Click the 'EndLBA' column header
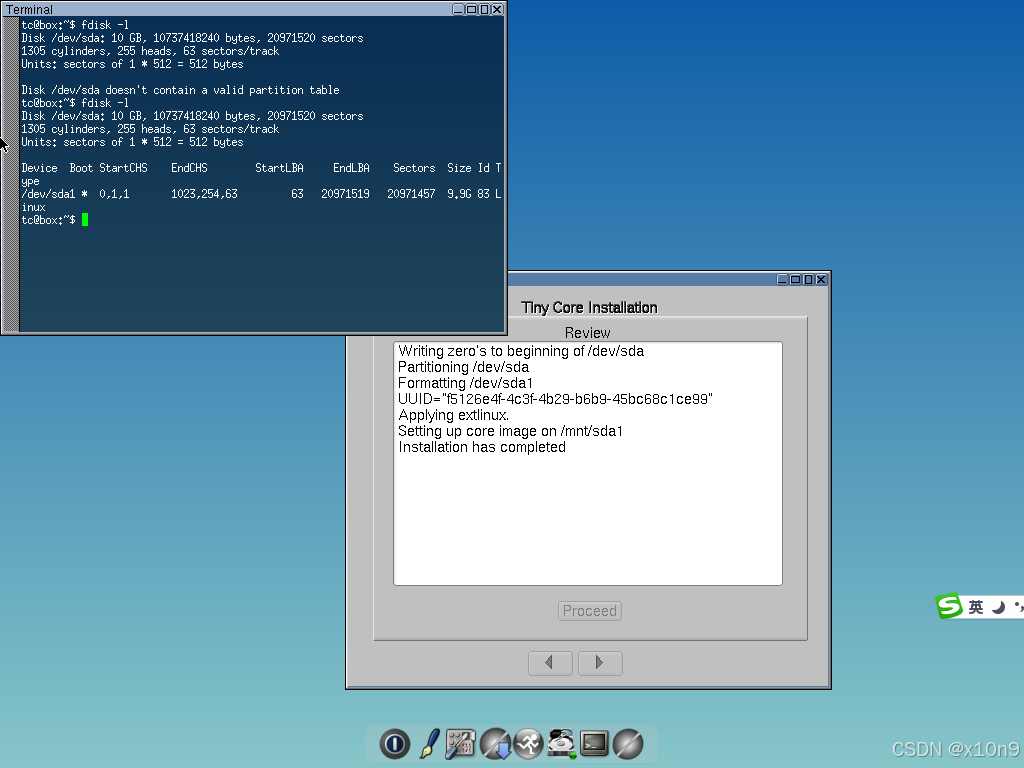1024x768 pixels. coord(351,168)
